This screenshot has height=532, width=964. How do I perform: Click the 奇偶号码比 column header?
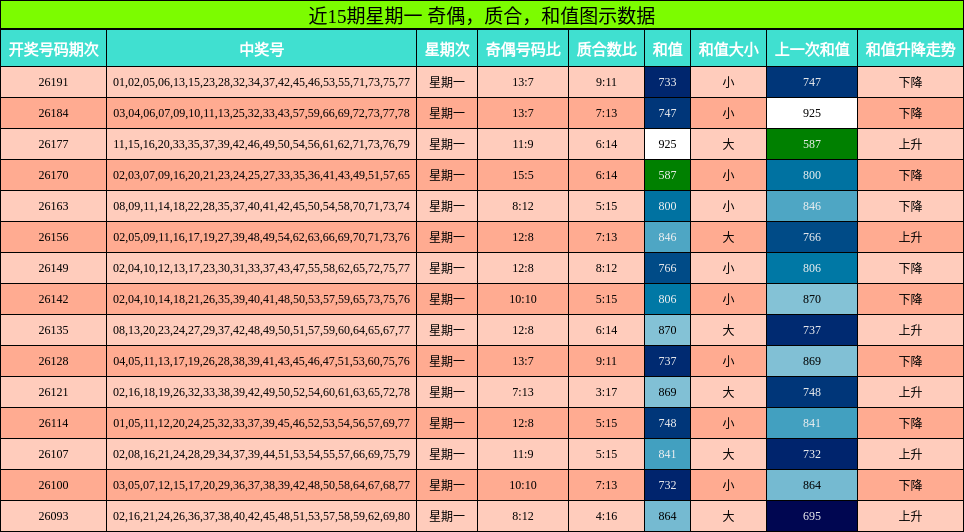pos(523,49)
